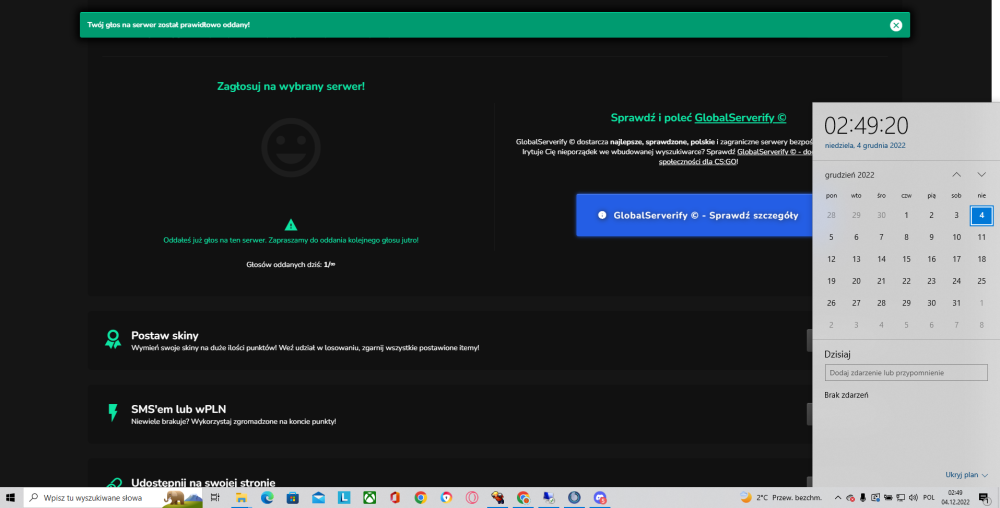
Task: Switch input language via POL indicator
Action: [929, 498]
